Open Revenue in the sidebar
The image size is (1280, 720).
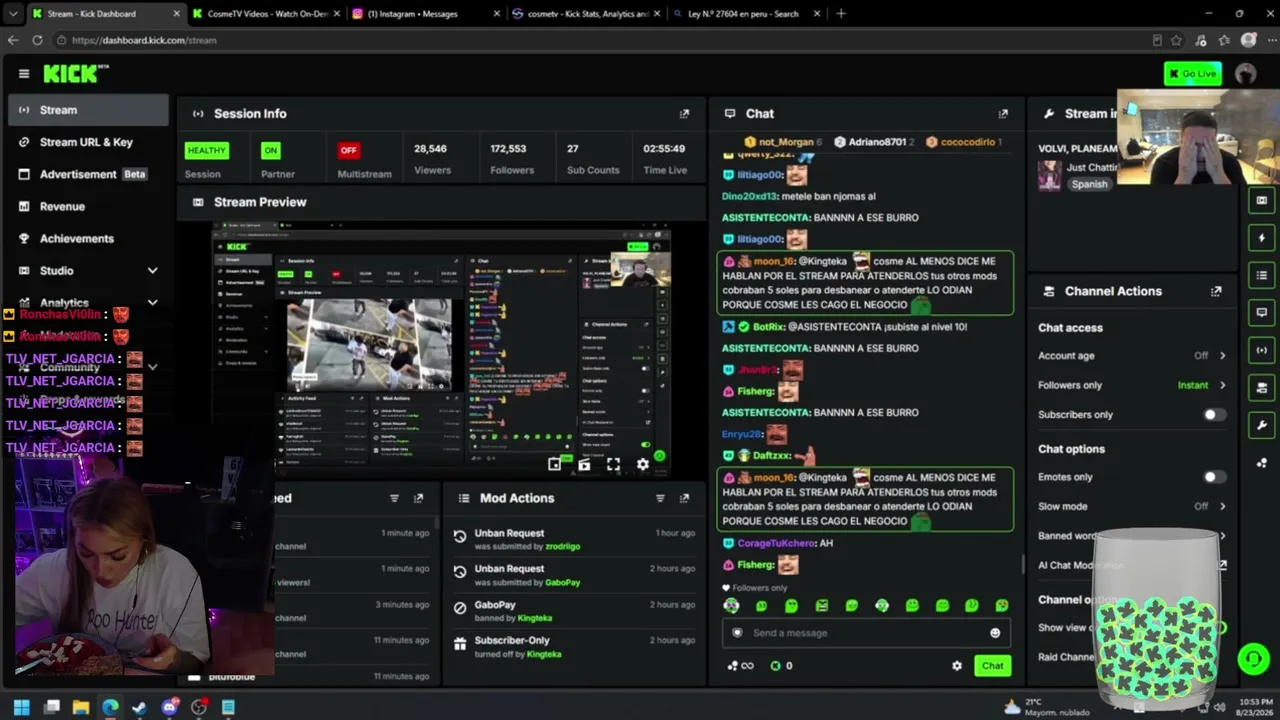point(88,206)
